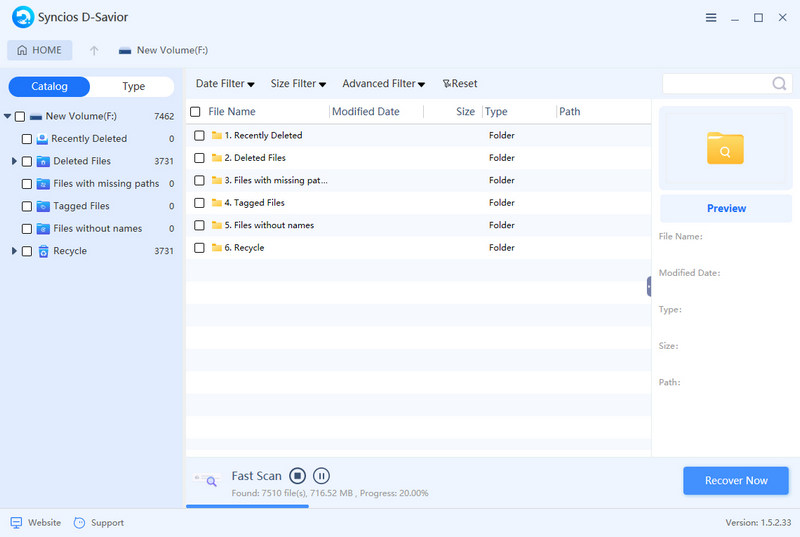Click the up arrow navigation icon
The height and width of the screenshot is (537, 800).
tap(94, 50)
